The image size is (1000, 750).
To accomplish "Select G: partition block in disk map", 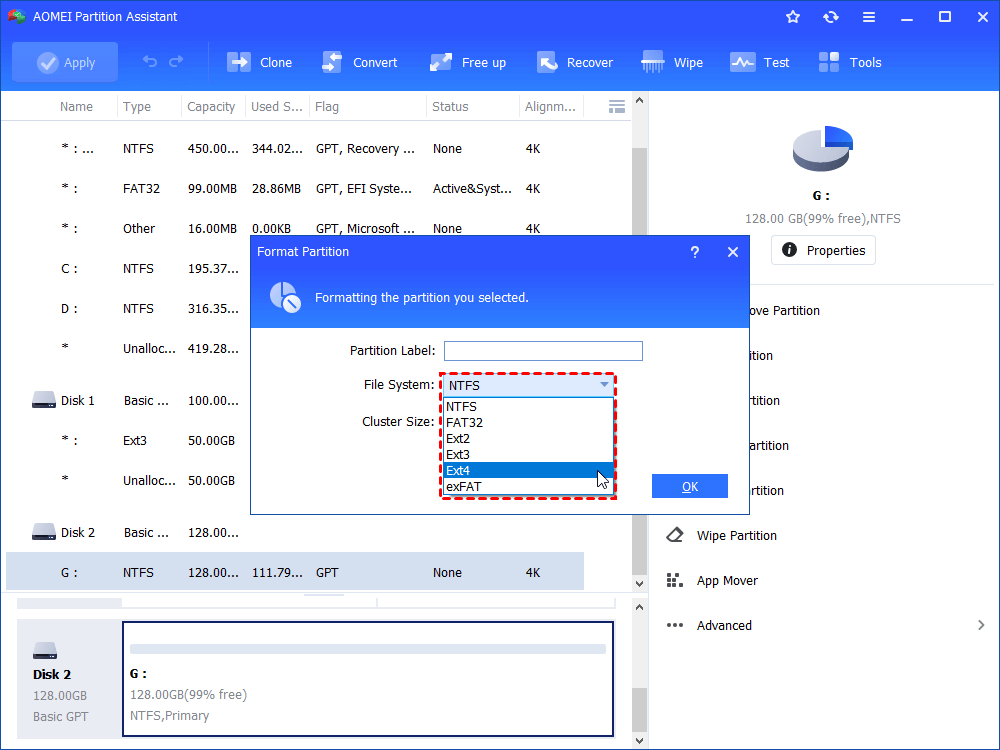I will pyautogui.click(x=368, y=679).
